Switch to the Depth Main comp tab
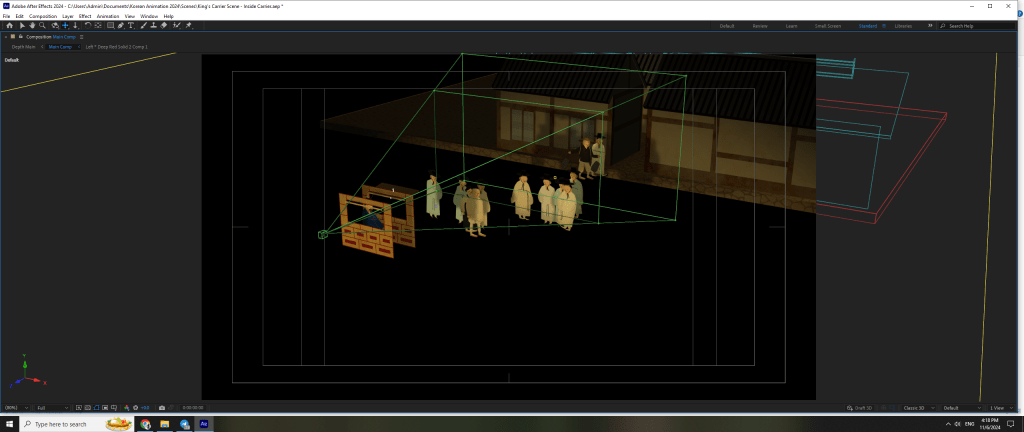This screenshot has height=432, width=1024. [24, 46]
